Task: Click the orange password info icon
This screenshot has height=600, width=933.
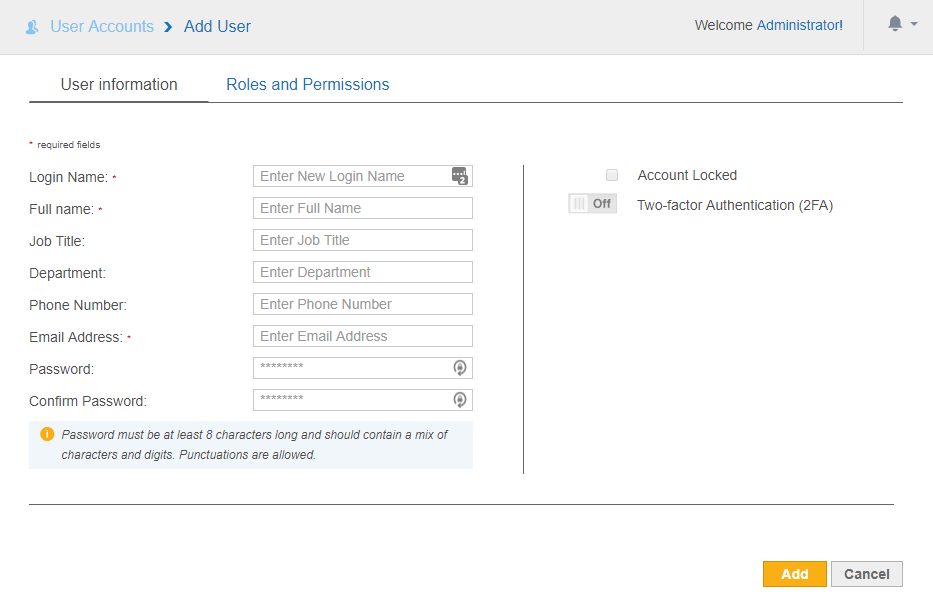Action: click(46, 435)
